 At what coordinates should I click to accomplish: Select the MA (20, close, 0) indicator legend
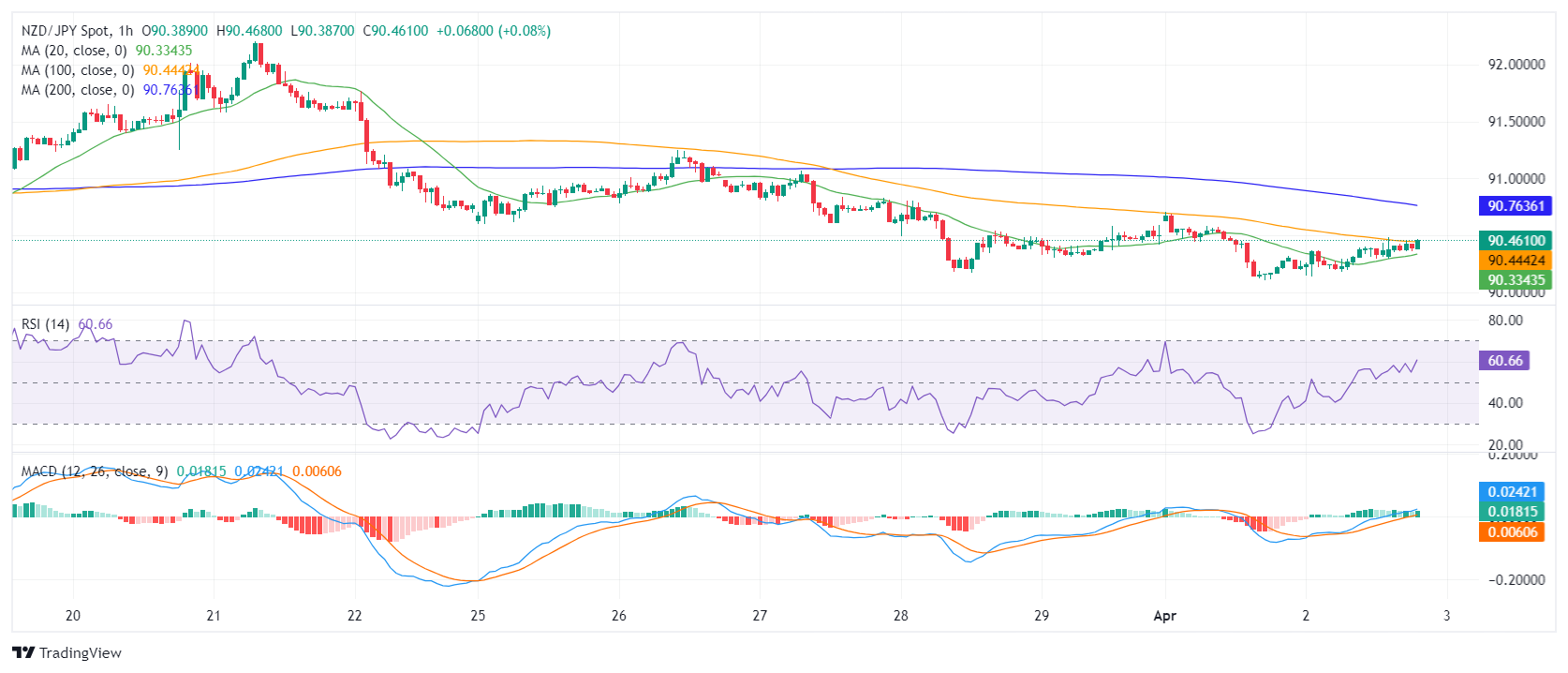(x=74, y=51)
